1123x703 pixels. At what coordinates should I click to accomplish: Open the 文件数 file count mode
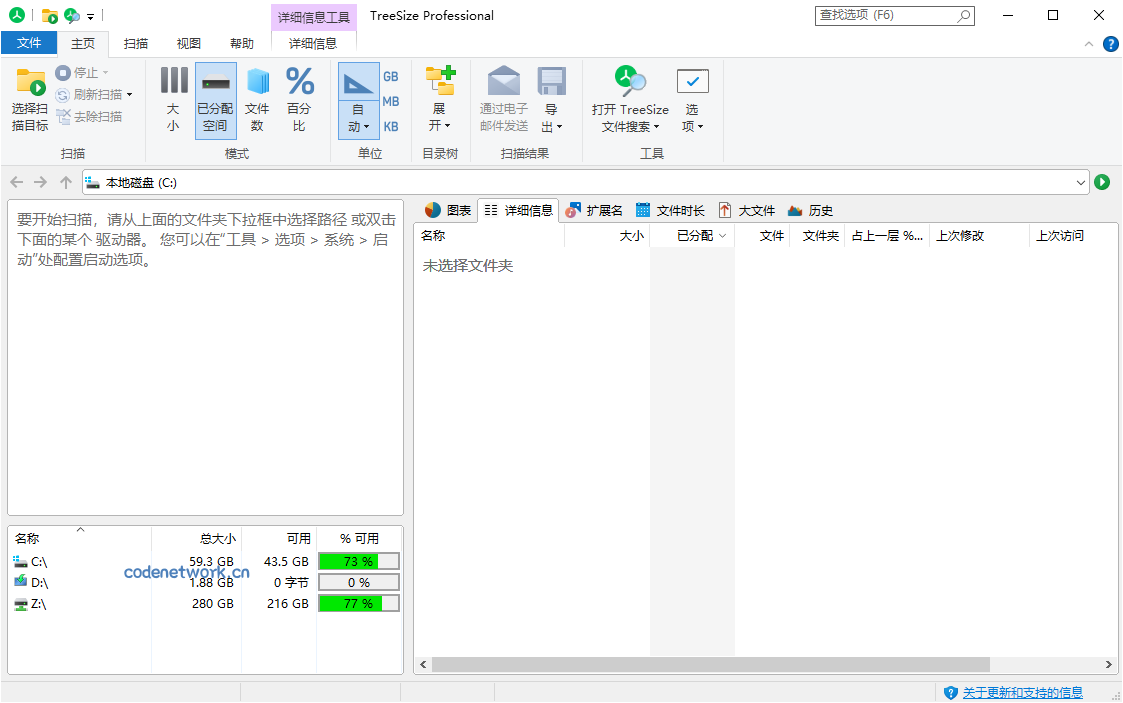258,98
